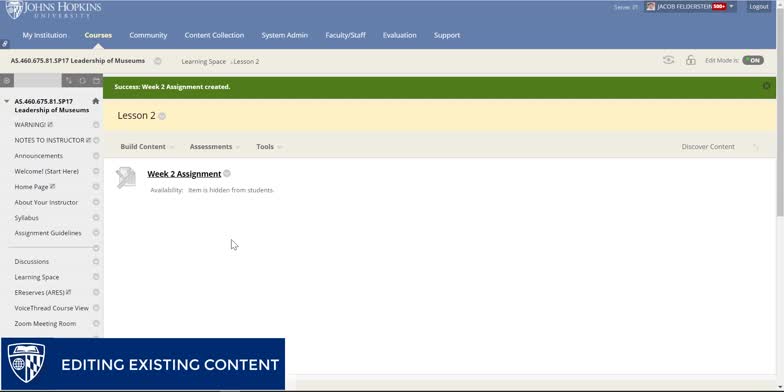Image resolution: width=784 pixels, height=392 pixels.
Task: Click Jacob Felderstein's avatar picture
Action: (x=650, y=6)
